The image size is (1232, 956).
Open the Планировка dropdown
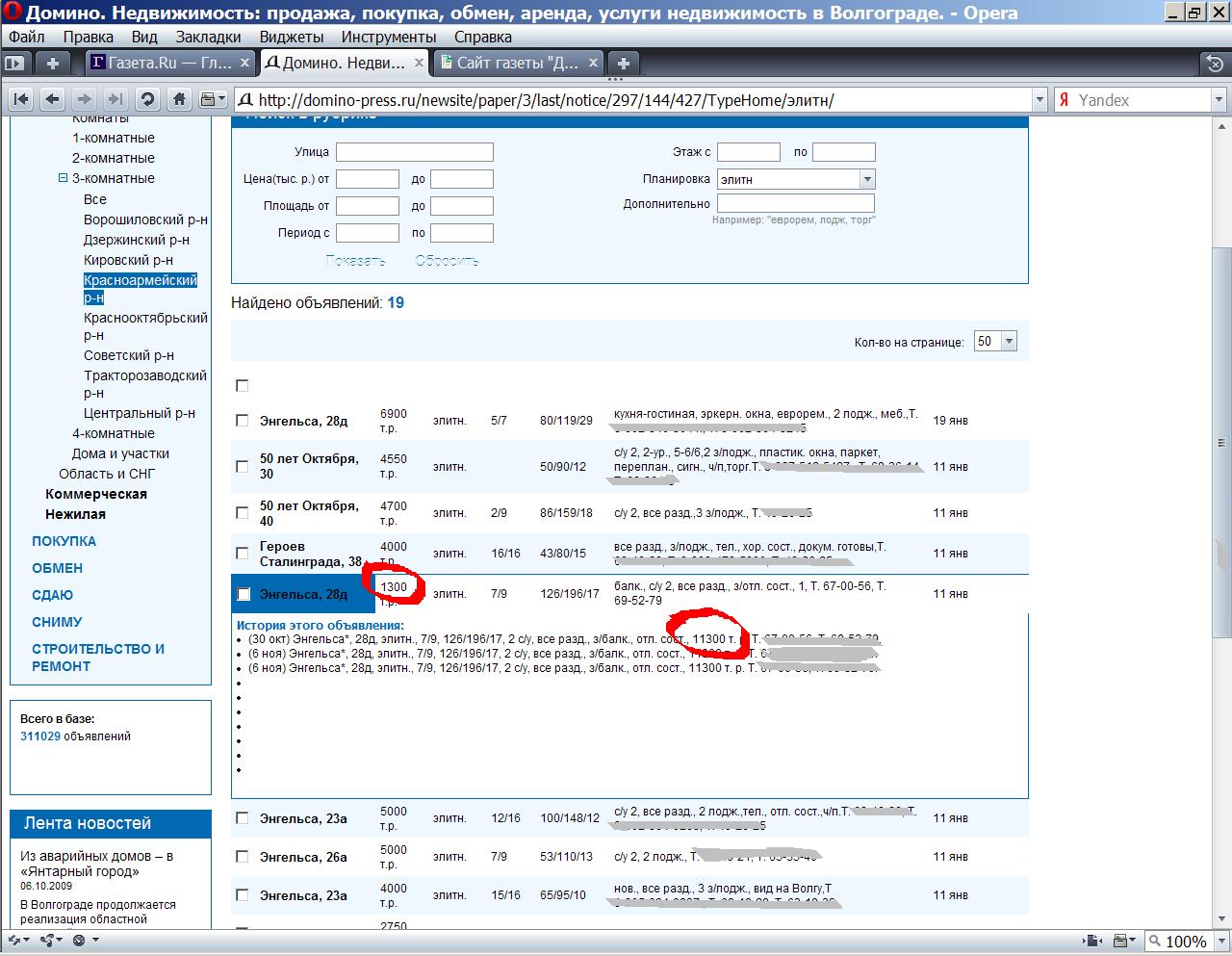[x=866, y=179]
